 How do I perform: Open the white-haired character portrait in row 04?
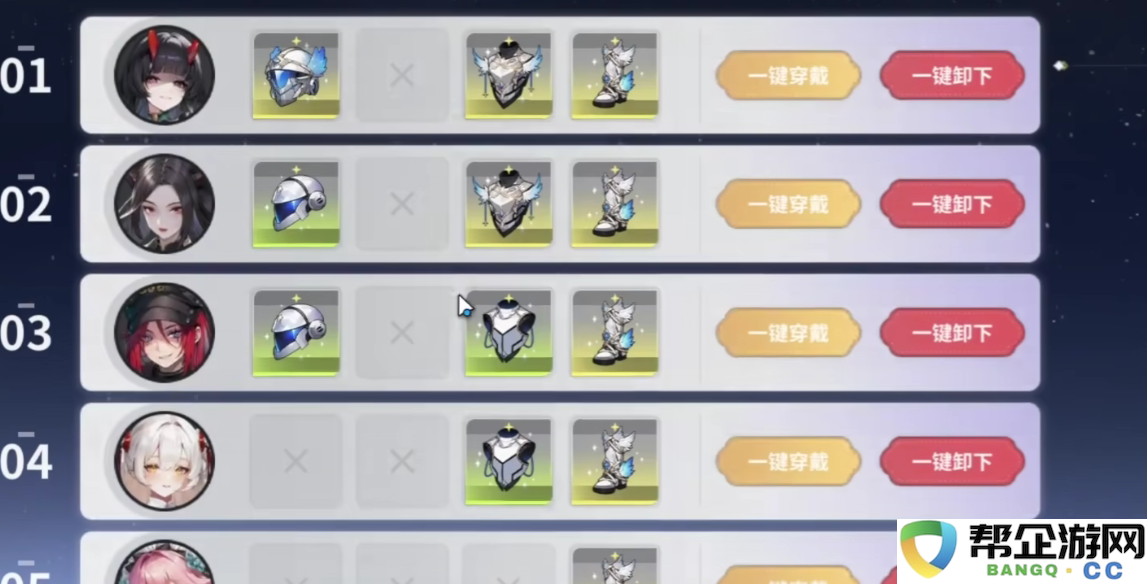click(165, 461)
